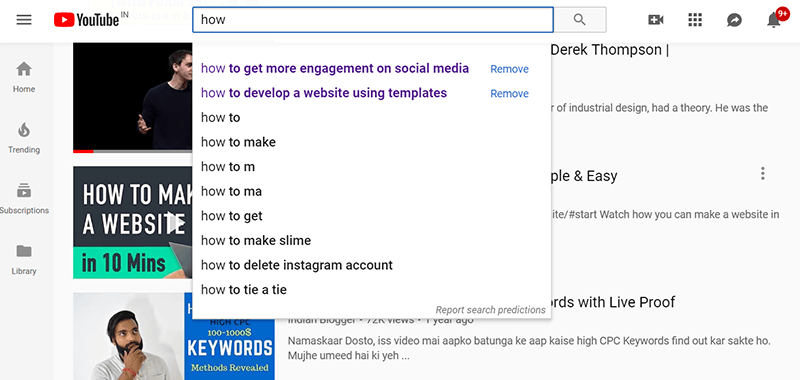Select 'how to develop a website using templates'

coord(324,93)
